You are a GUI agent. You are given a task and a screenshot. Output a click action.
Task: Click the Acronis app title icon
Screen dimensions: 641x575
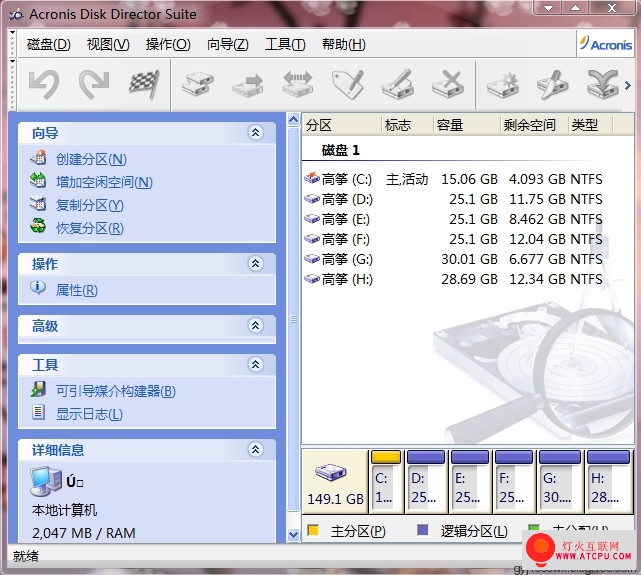click(x=16, y=14)
